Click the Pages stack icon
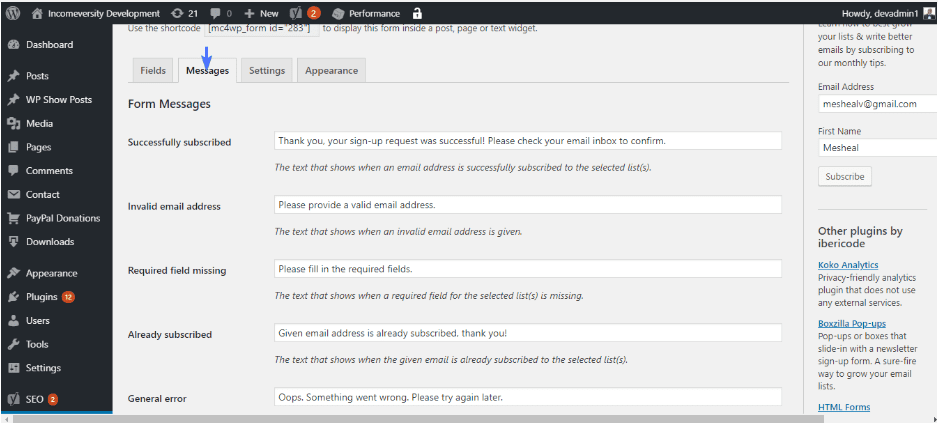 [x=14, y=147]
